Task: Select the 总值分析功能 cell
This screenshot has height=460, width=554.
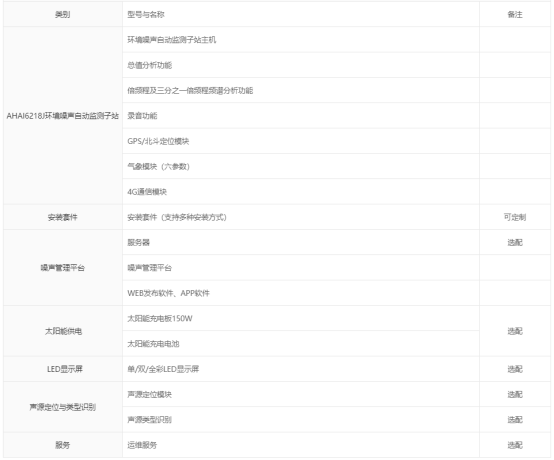Action: pos(301,65)
